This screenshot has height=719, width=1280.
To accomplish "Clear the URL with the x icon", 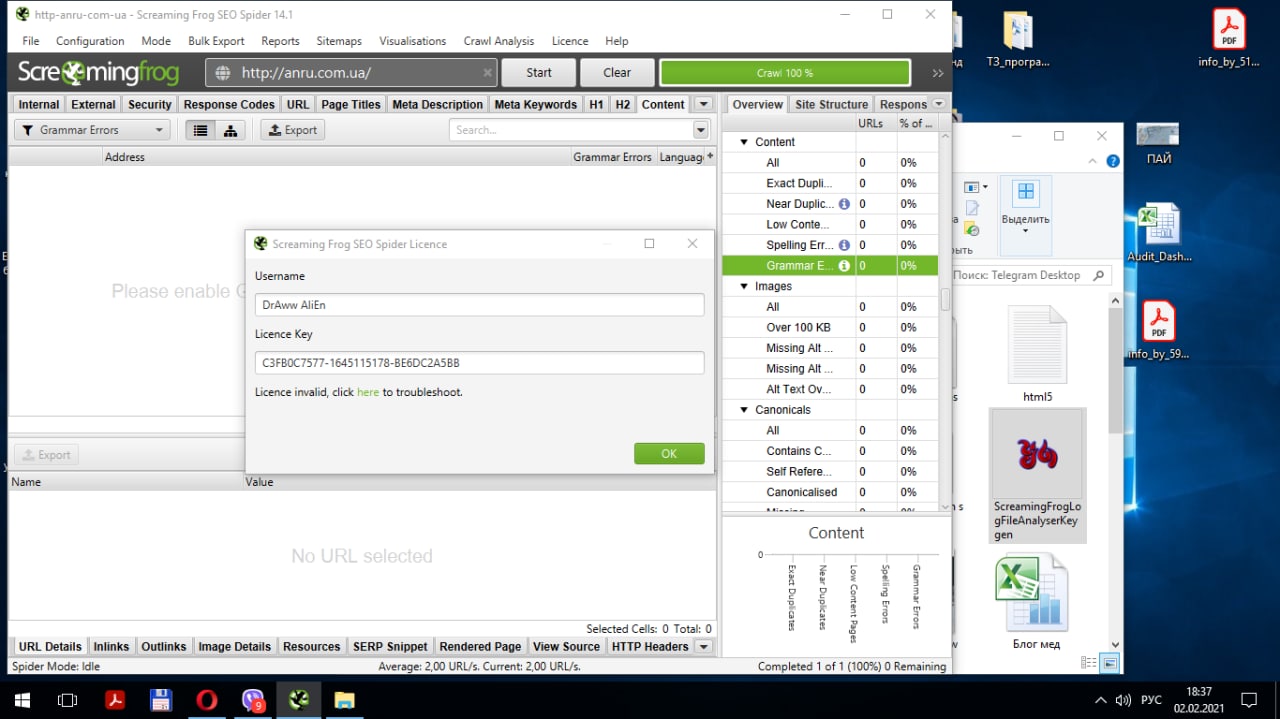I will click(487, 73).
